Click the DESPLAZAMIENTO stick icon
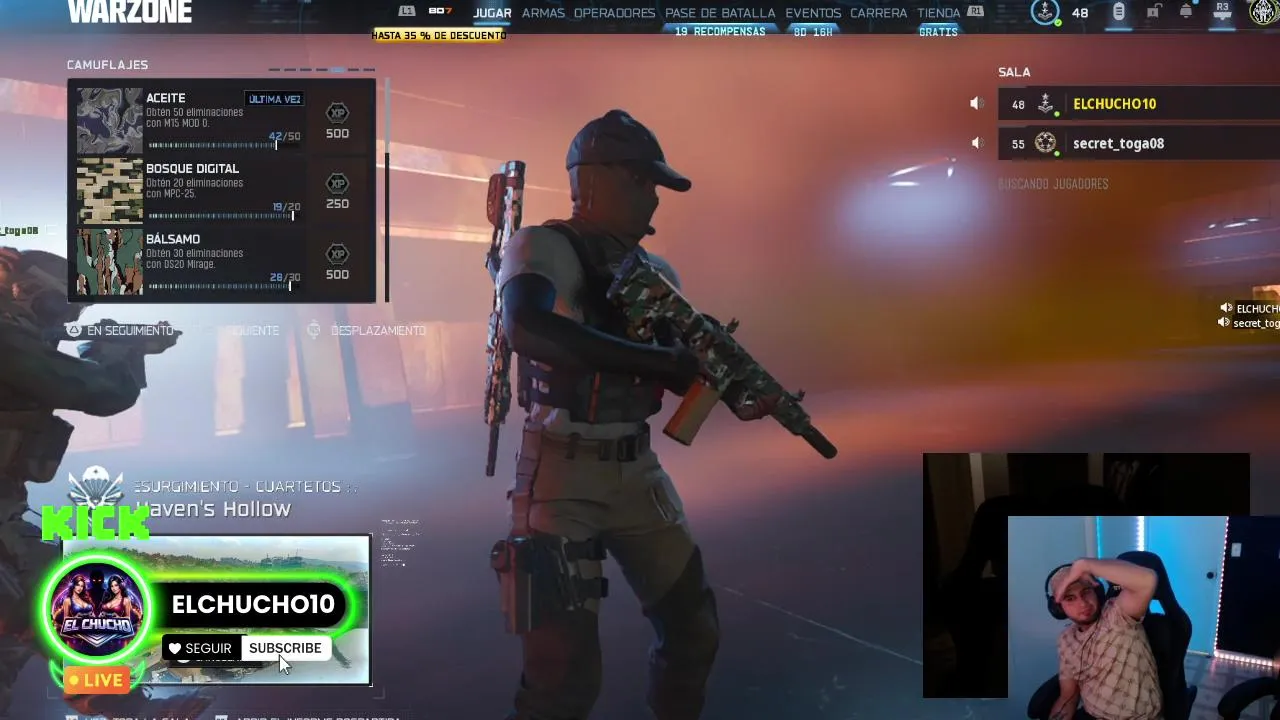Image resolution: width=1280 pixels, height=720 pixels. (x=314, y=330)
